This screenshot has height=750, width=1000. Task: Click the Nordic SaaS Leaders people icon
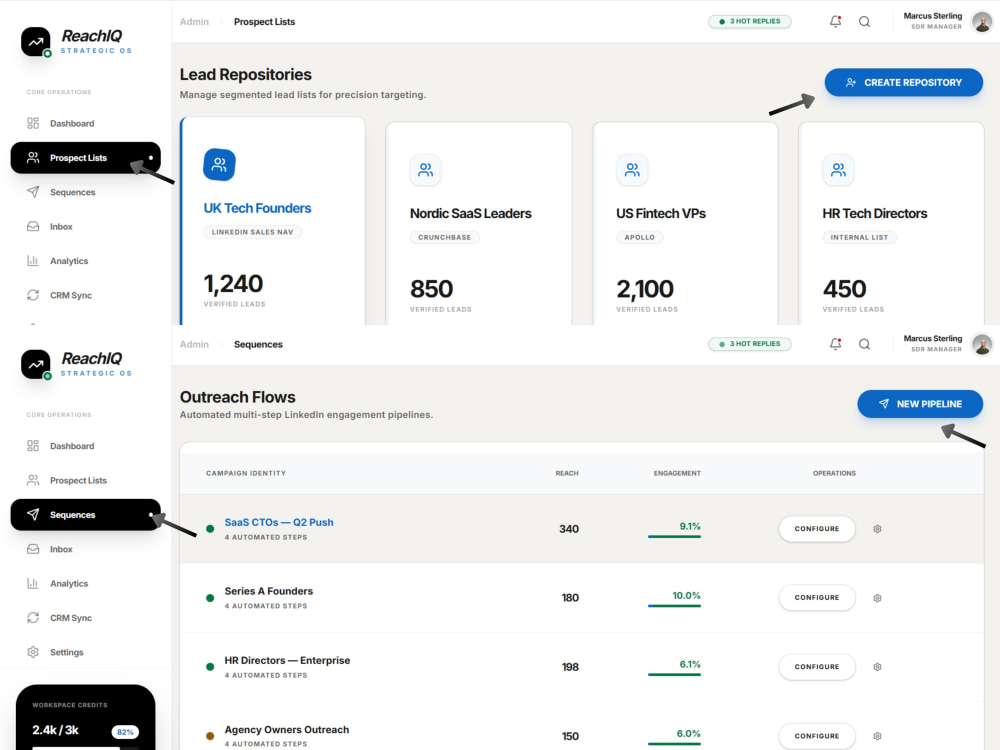[425, 170]
